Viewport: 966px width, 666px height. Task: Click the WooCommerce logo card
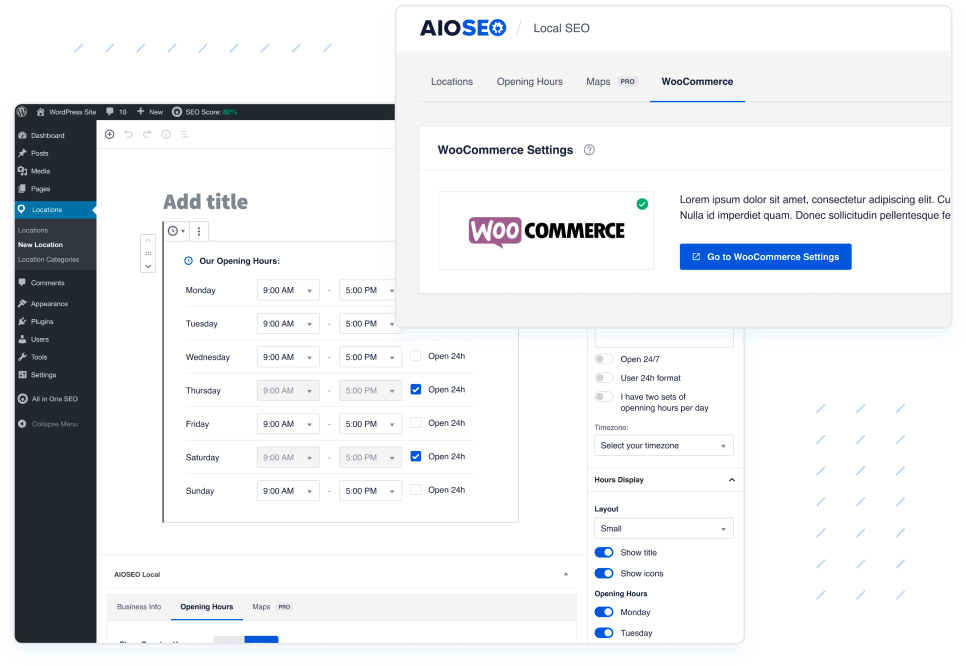(546, 230)
